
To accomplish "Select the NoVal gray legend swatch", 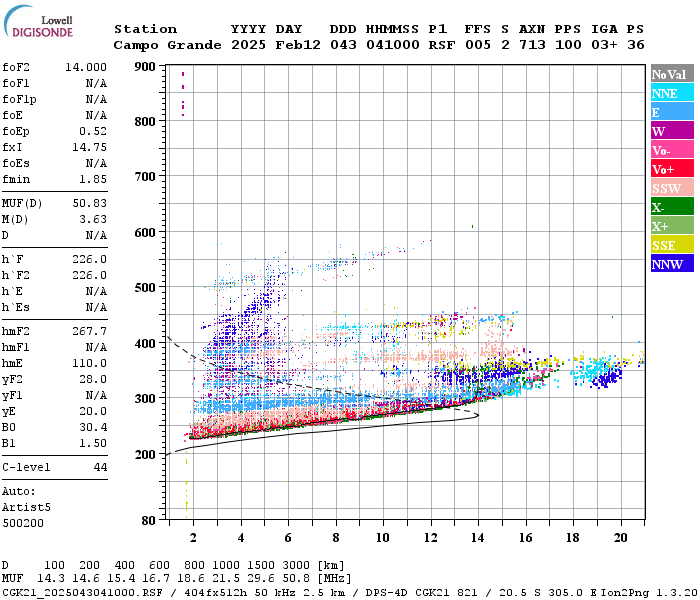I will click(x=672, y=74).
